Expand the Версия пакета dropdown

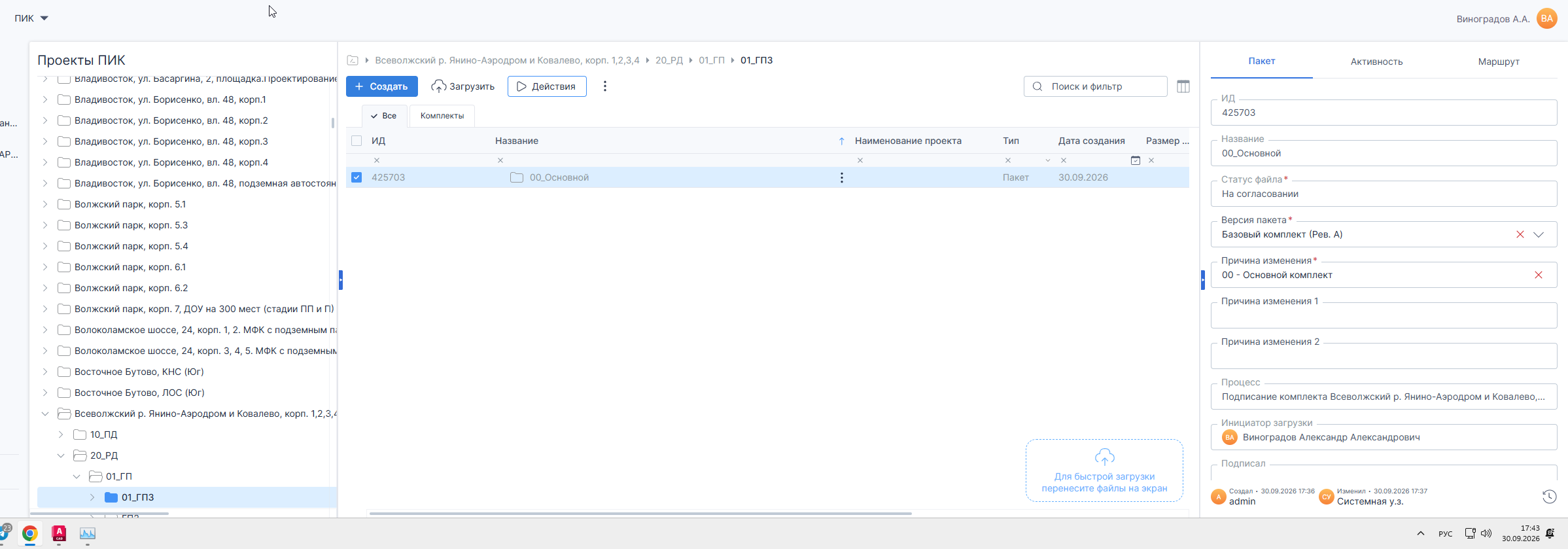click(1539, 234)
